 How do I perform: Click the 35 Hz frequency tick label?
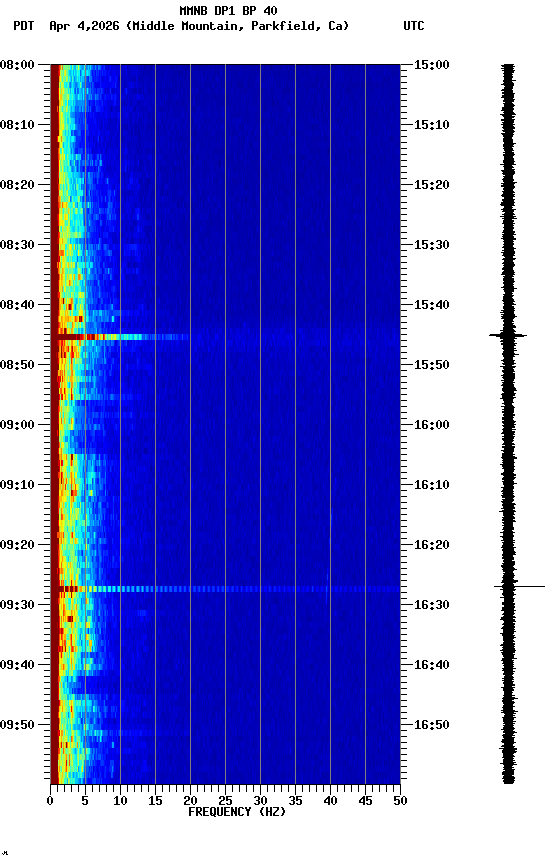tap(295, 801)
